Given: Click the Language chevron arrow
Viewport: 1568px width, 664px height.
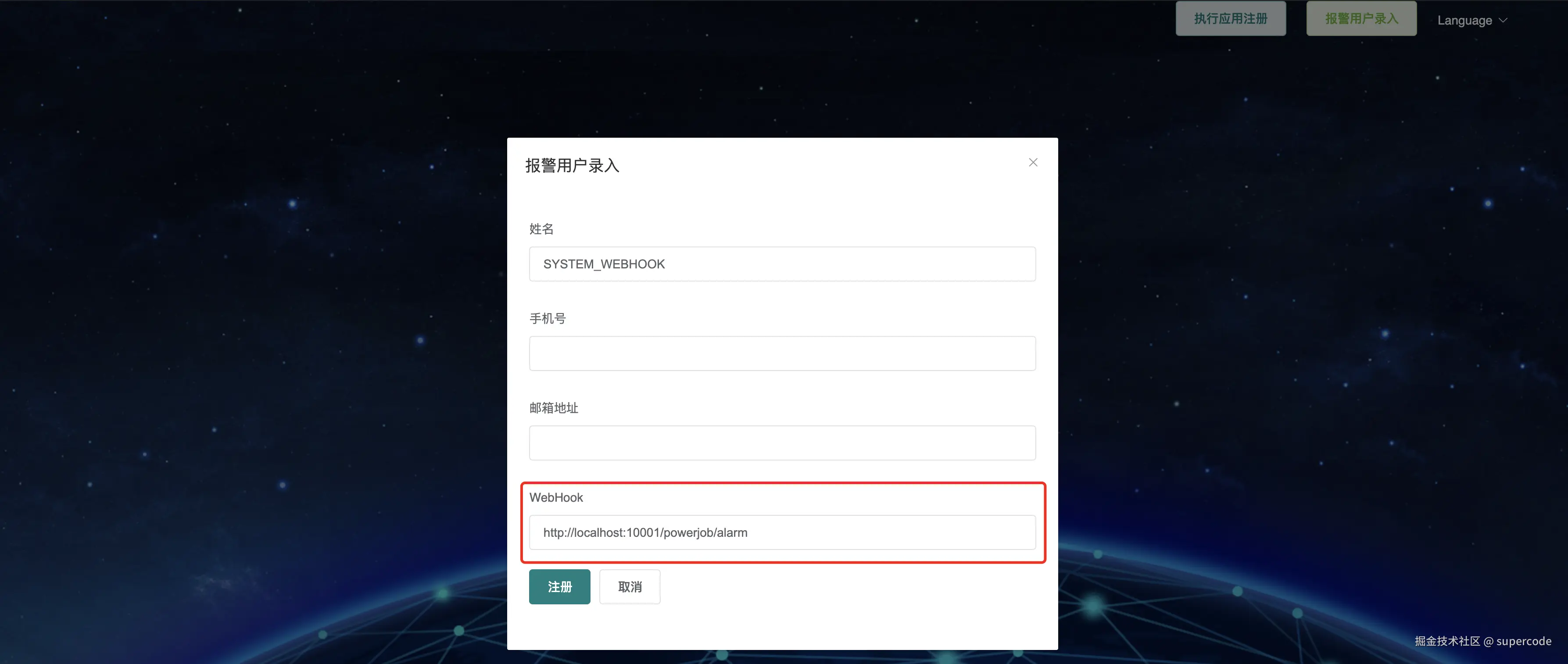Looking at the screenshot, I should [1503, 20].
